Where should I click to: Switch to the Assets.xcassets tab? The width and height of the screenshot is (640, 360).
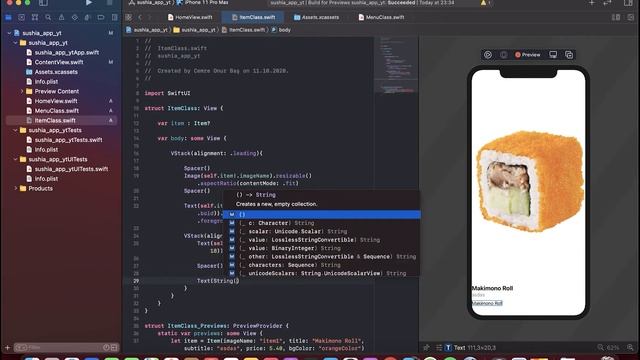[316, 17]
